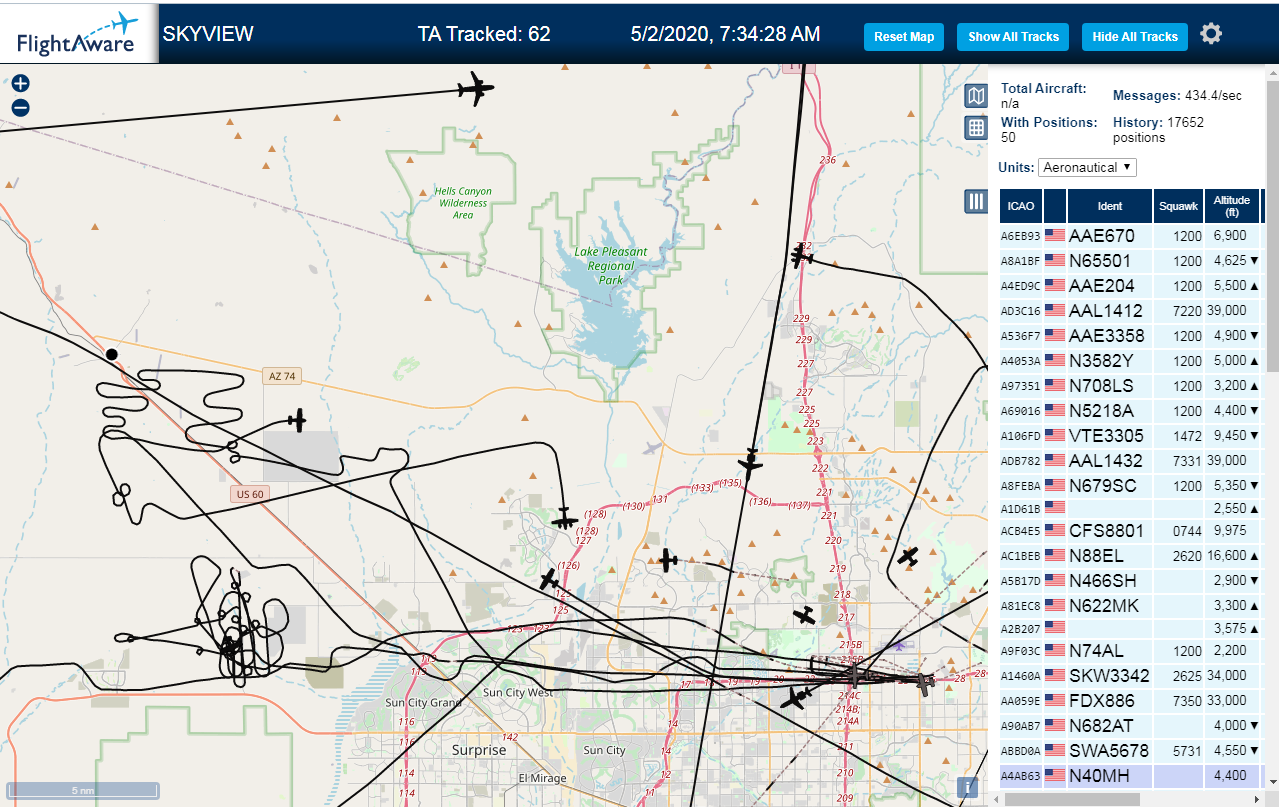
Task: Select aircraft icon near mile marker 222
Action: [x=750, y=462]
